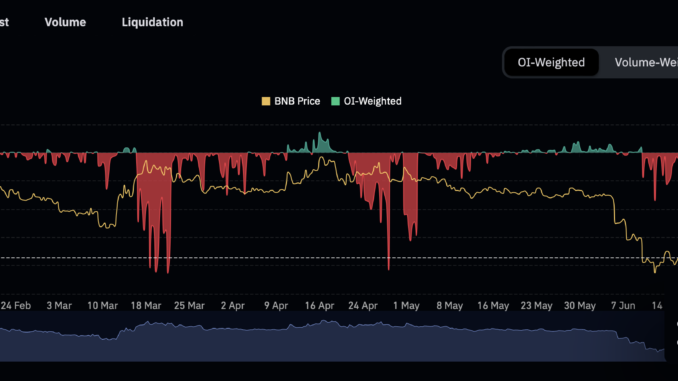678x381 pixels.
Task: Click the 25 Mar date label
Action: point(189,305)
